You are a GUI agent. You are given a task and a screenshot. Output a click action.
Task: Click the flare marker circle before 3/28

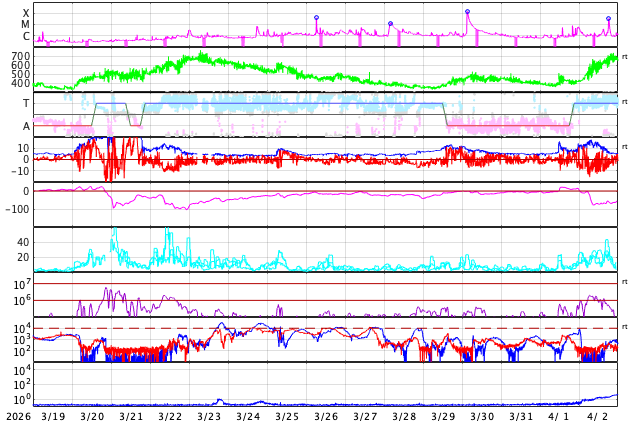pos(390,24)
